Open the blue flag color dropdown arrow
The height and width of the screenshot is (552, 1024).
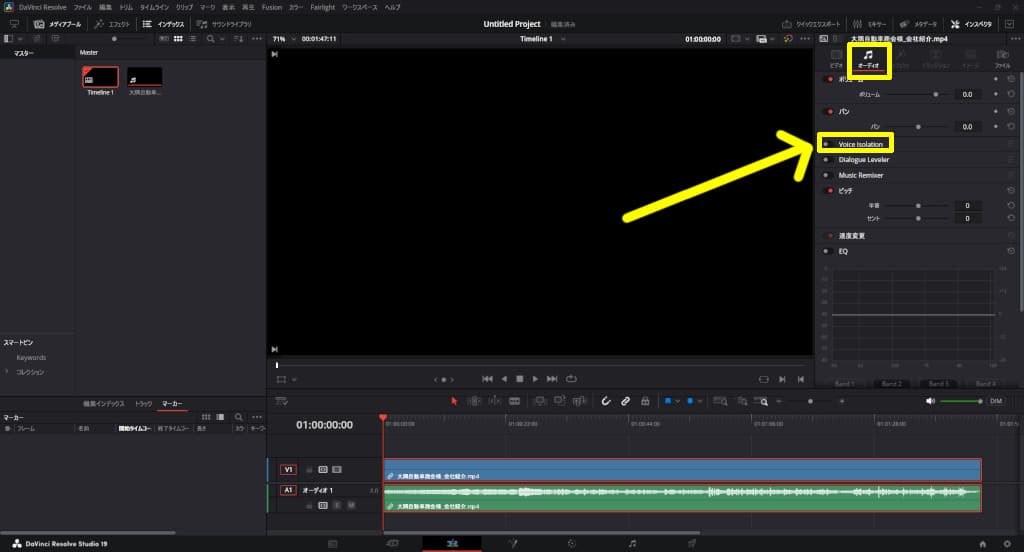pyautogui.click(x=678, y=401)
